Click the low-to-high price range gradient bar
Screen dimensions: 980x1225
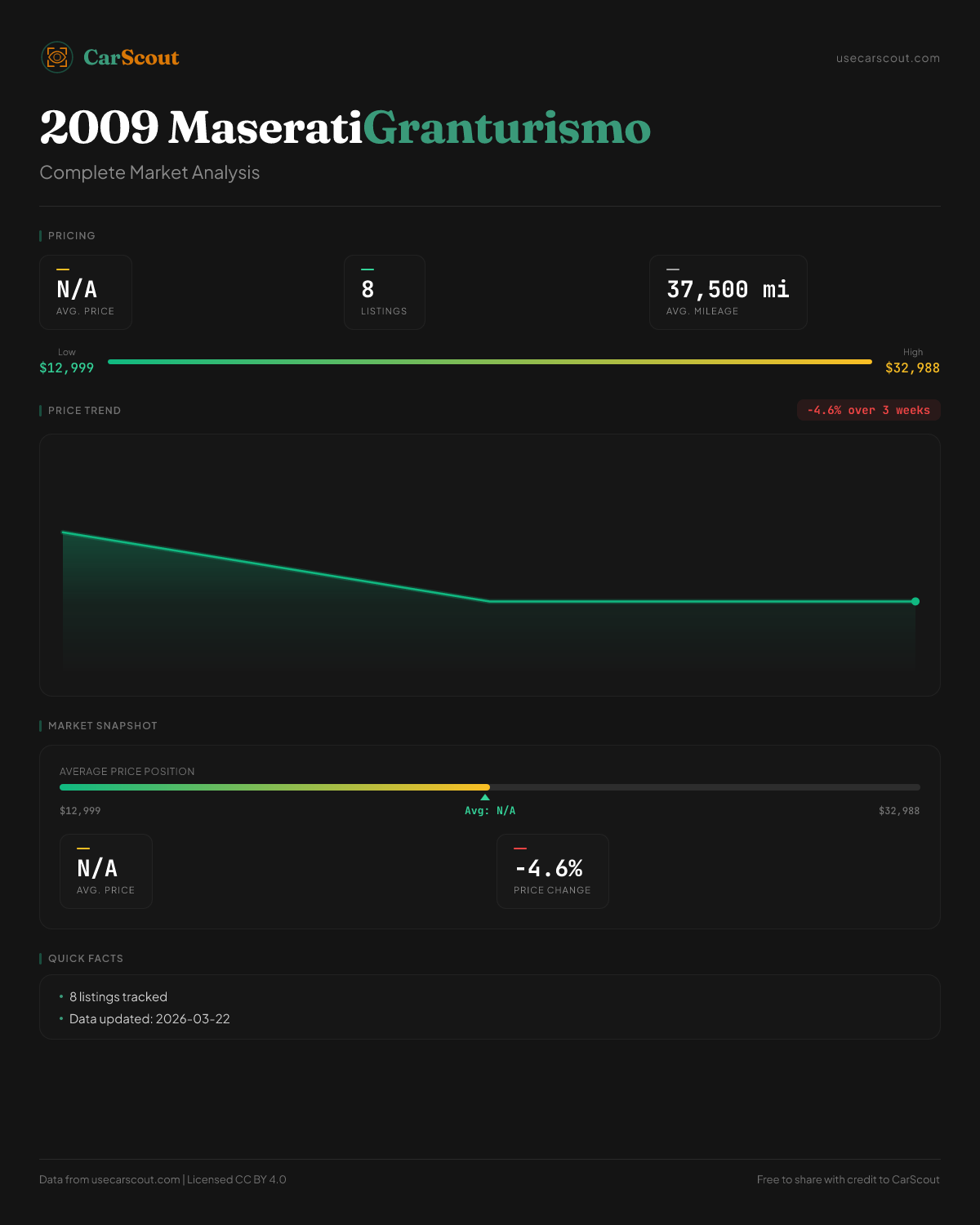[490, 362]
